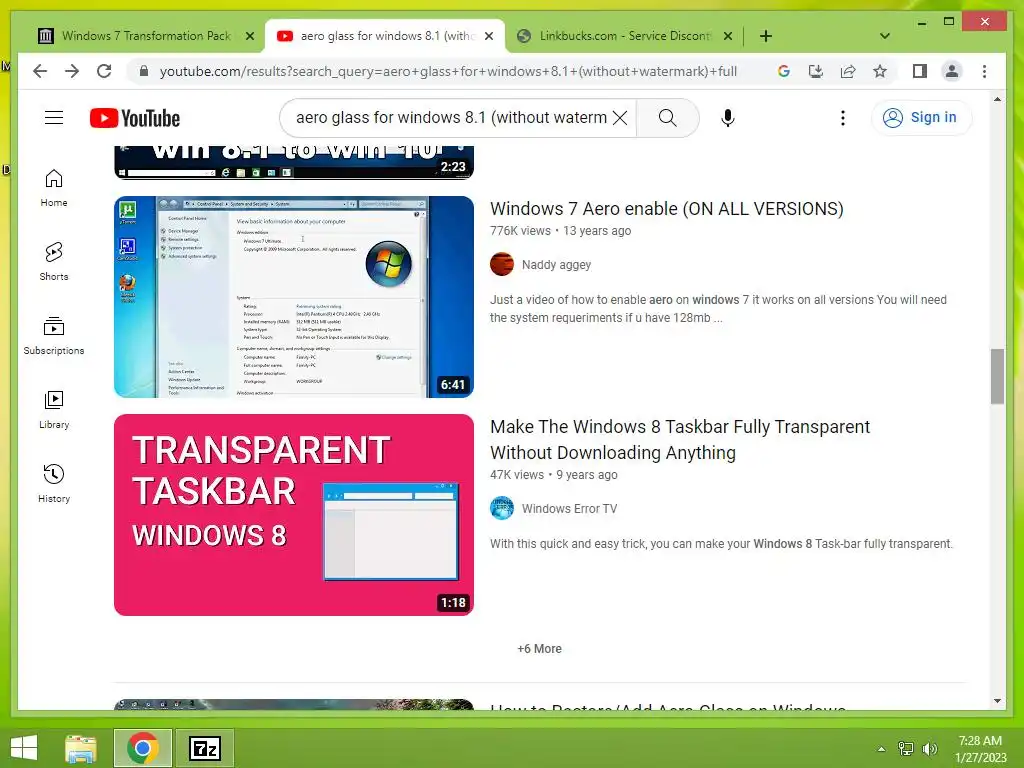Image resolution: width=1024 pixels, height=768 pixels.
Task: Go back in Chrome
Action: 40,71
